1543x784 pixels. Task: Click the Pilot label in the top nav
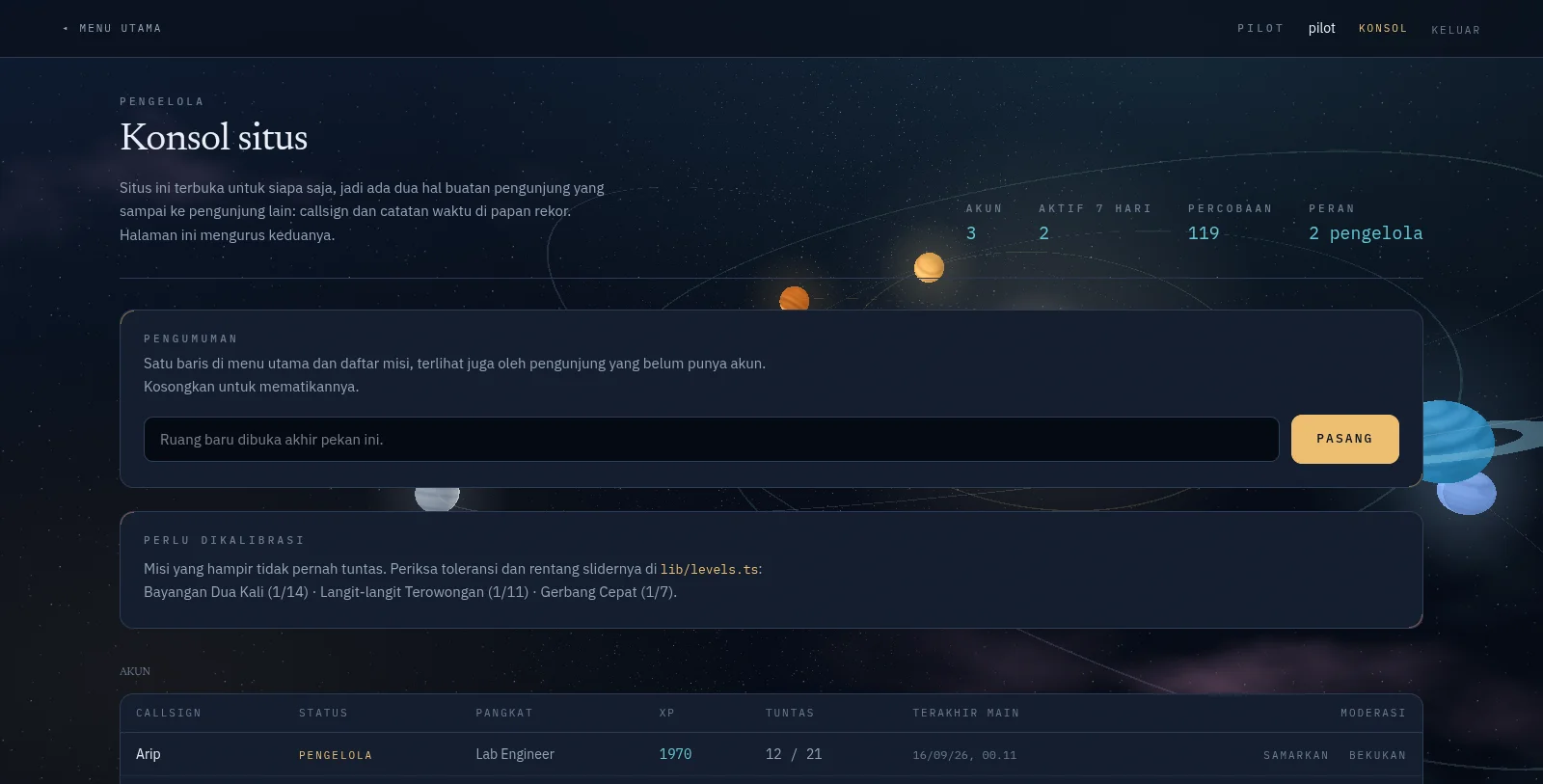(x=1260, y=28)
